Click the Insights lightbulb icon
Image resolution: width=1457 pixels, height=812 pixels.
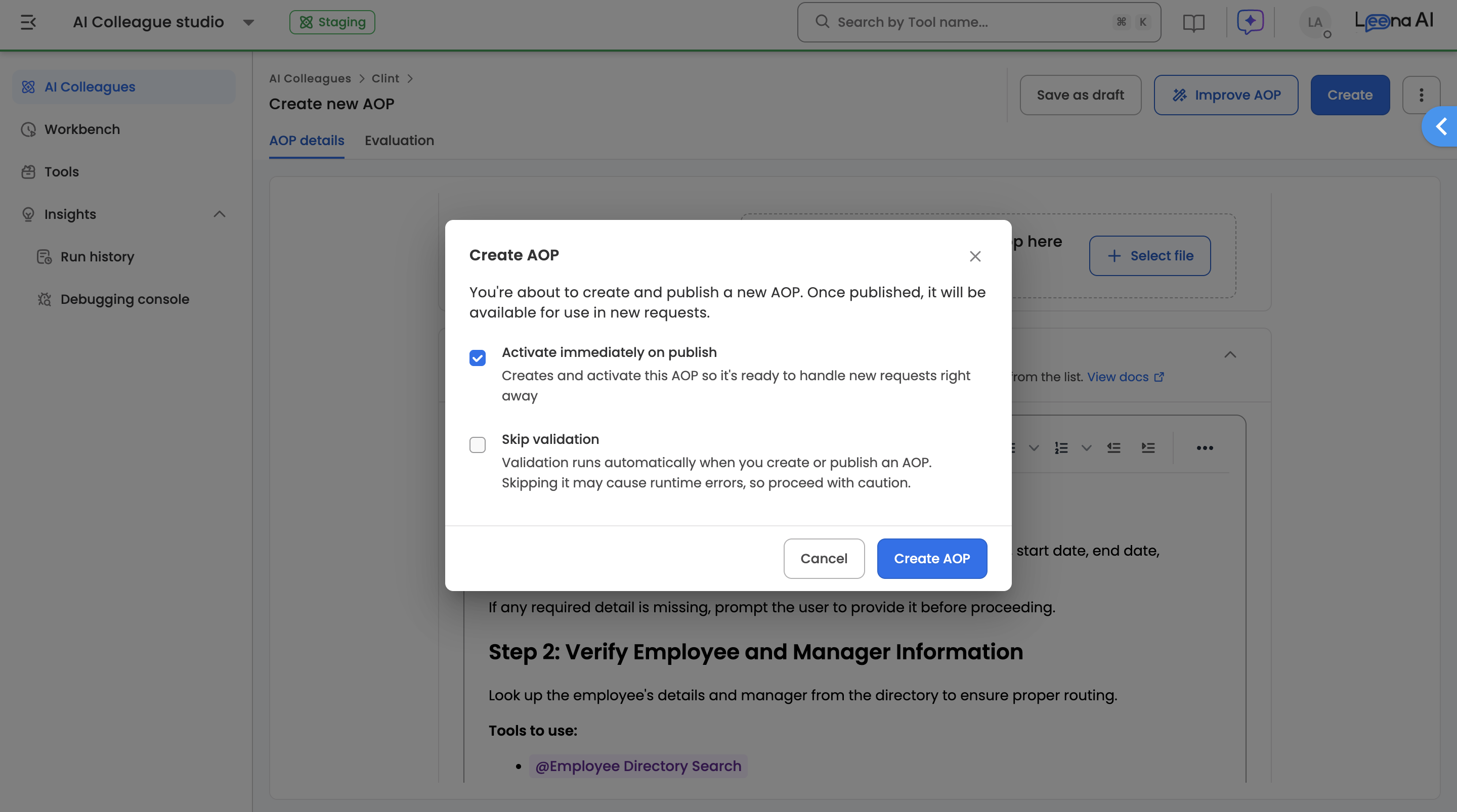pos(28,214)
